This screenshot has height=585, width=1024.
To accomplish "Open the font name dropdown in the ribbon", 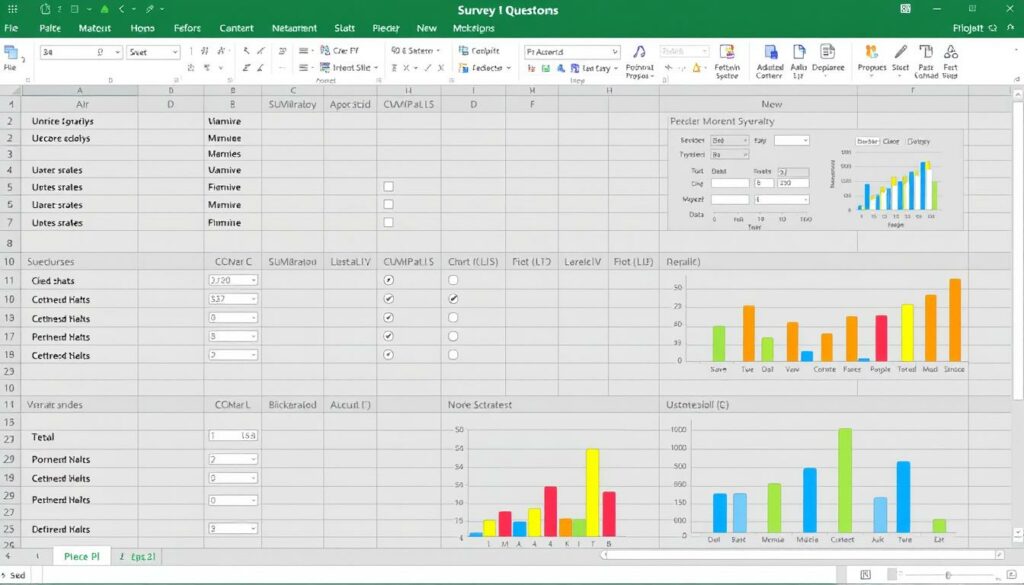I will click(118, 52).
